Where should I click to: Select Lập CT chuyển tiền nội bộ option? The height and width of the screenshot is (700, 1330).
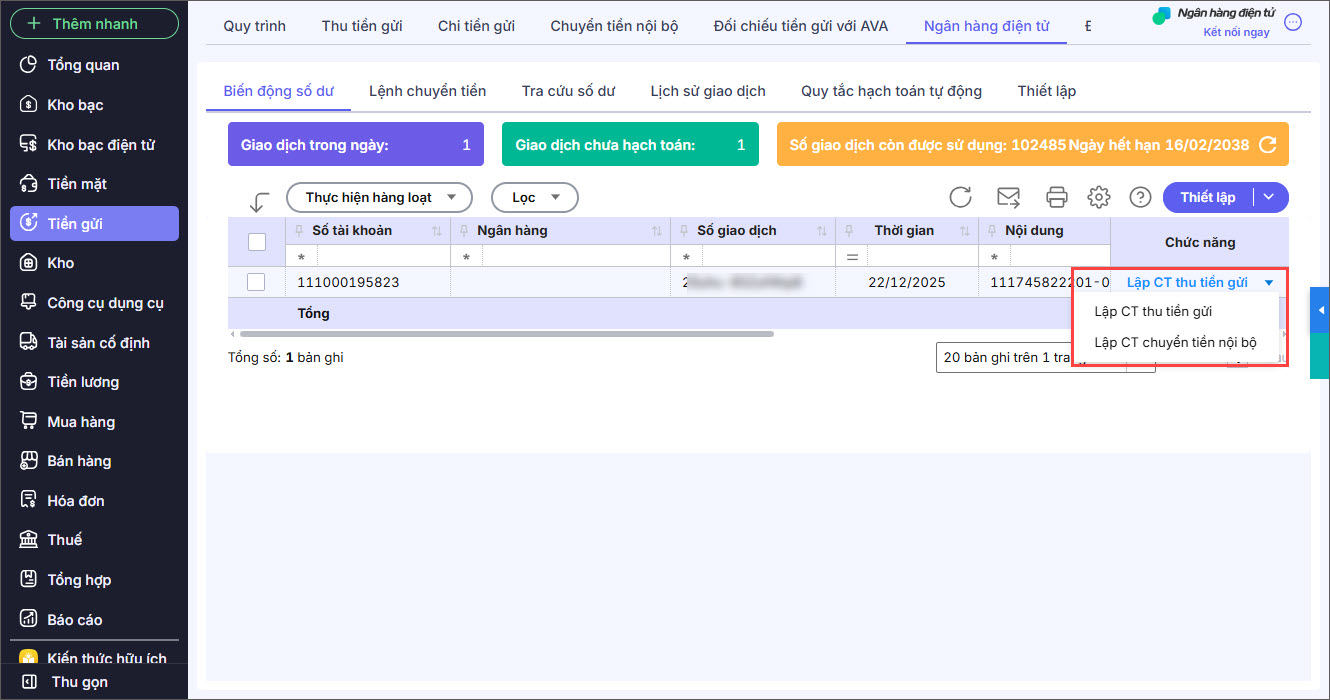point(1175,342)
